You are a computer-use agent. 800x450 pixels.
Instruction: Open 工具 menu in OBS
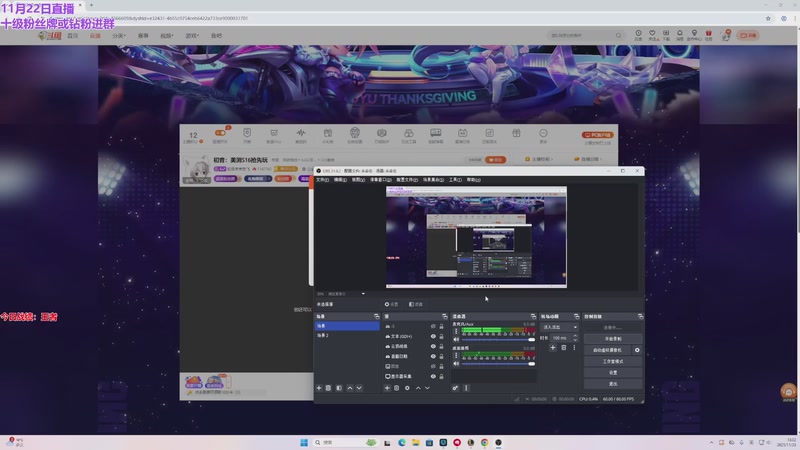[455, 180]
